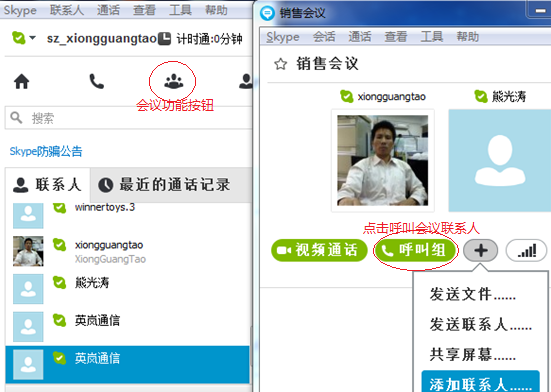Click the 计时通 clock icon

(x=164, y=39)
